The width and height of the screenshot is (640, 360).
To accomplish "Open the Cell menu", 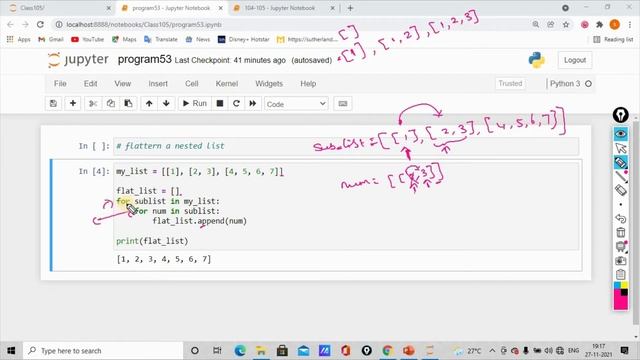I will [191, 84].
